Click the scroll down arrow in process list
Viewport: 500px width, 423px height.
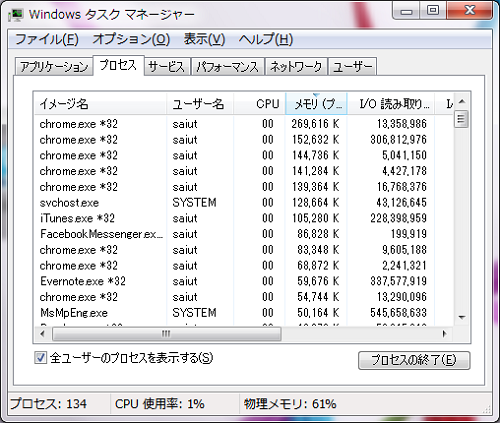(x=462, y=317)
